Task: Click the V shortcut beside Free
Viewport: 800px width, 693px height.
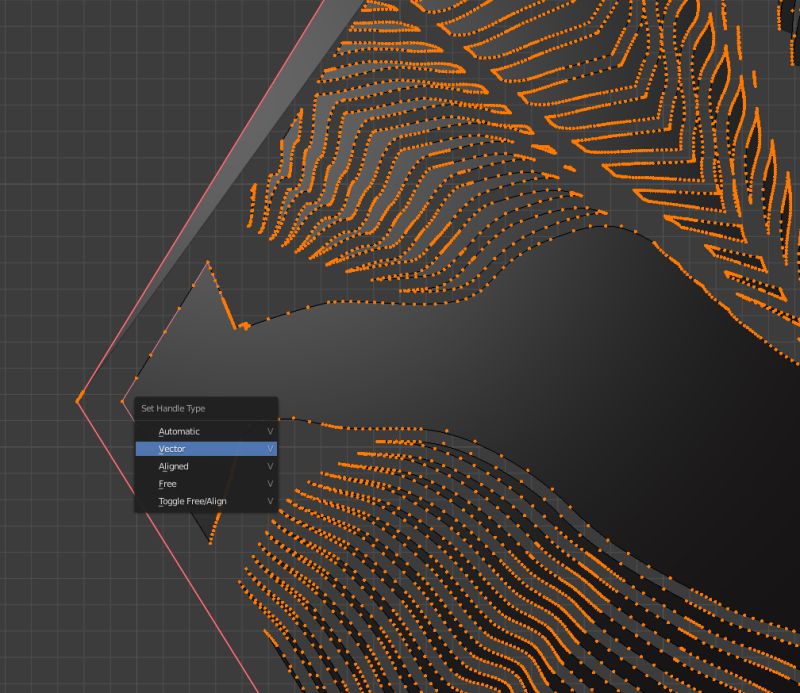Action: [268, 483]
